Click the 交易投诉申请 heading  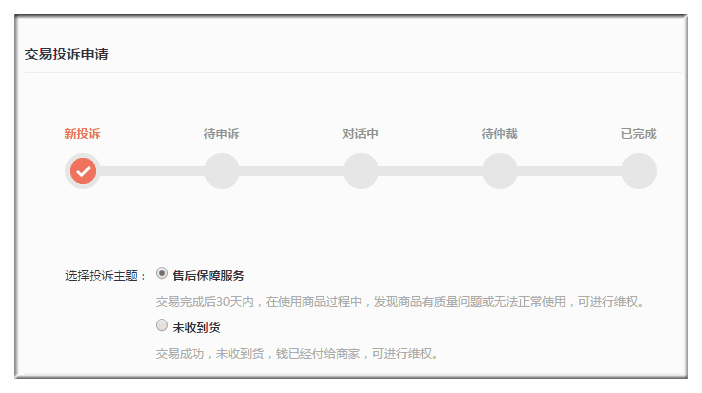click(67, 54)
